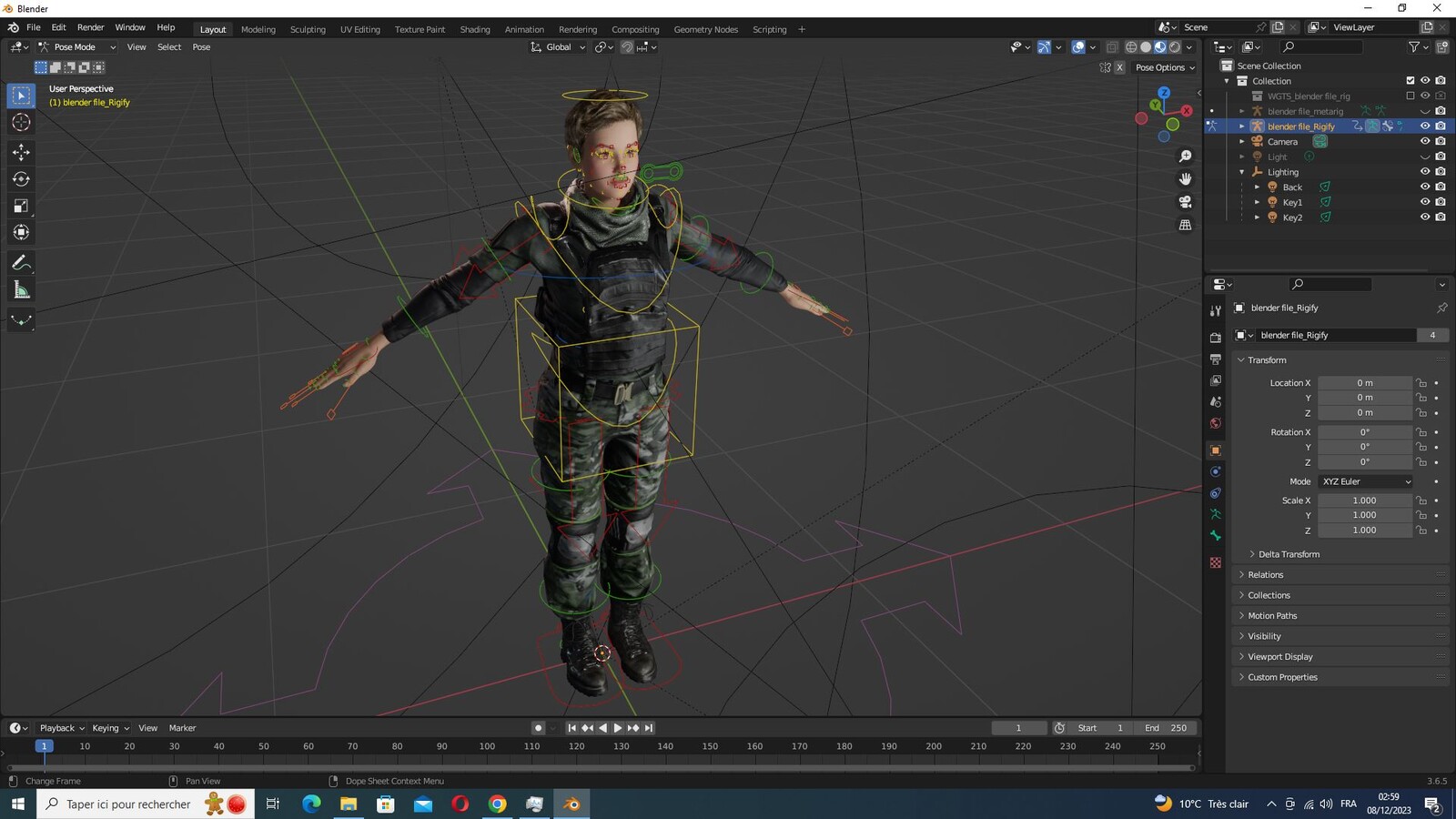Open the Pose Mode dropdown
Viewport: 1456px width, 819px height.
point(77,47)
